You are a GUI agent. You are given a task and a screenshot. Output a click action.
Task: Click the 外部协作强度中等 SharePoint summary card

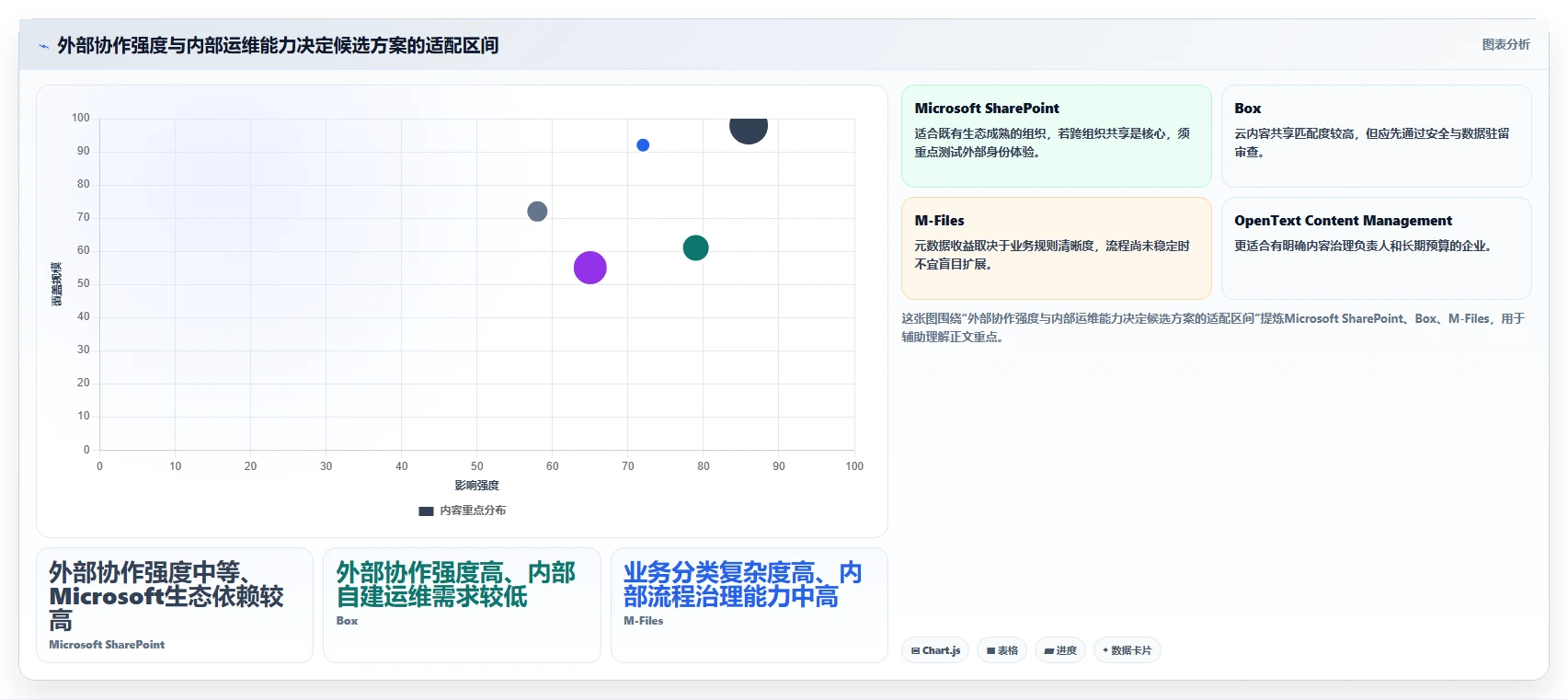point(175,605)
